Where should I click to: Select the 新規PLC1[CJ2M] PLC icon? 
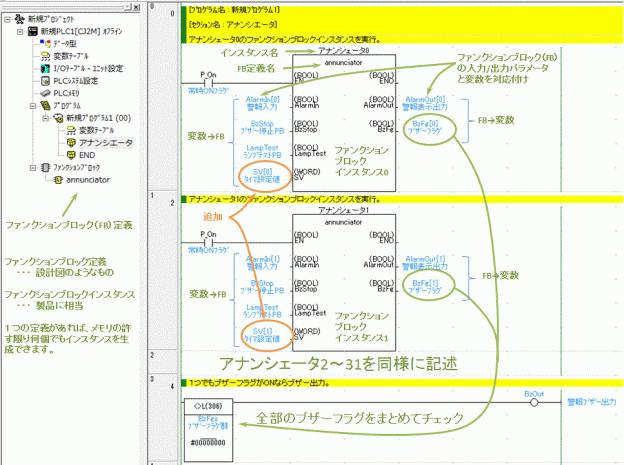pos(32,31)
